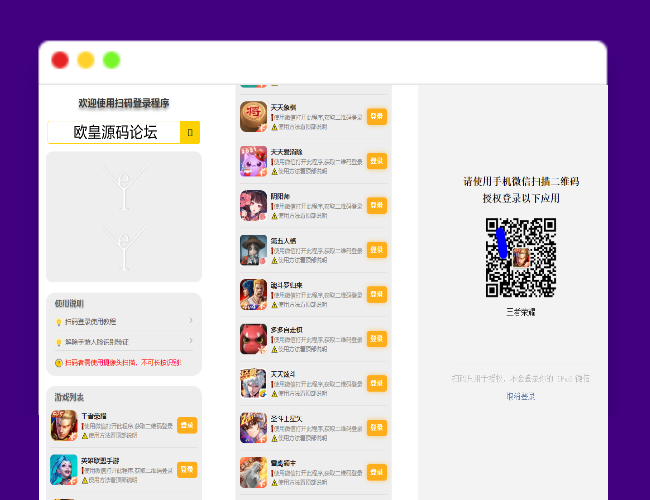Click the 魂斗罗归来 game icon
This screenshot has height=500, width=650.
coord(254,294)
